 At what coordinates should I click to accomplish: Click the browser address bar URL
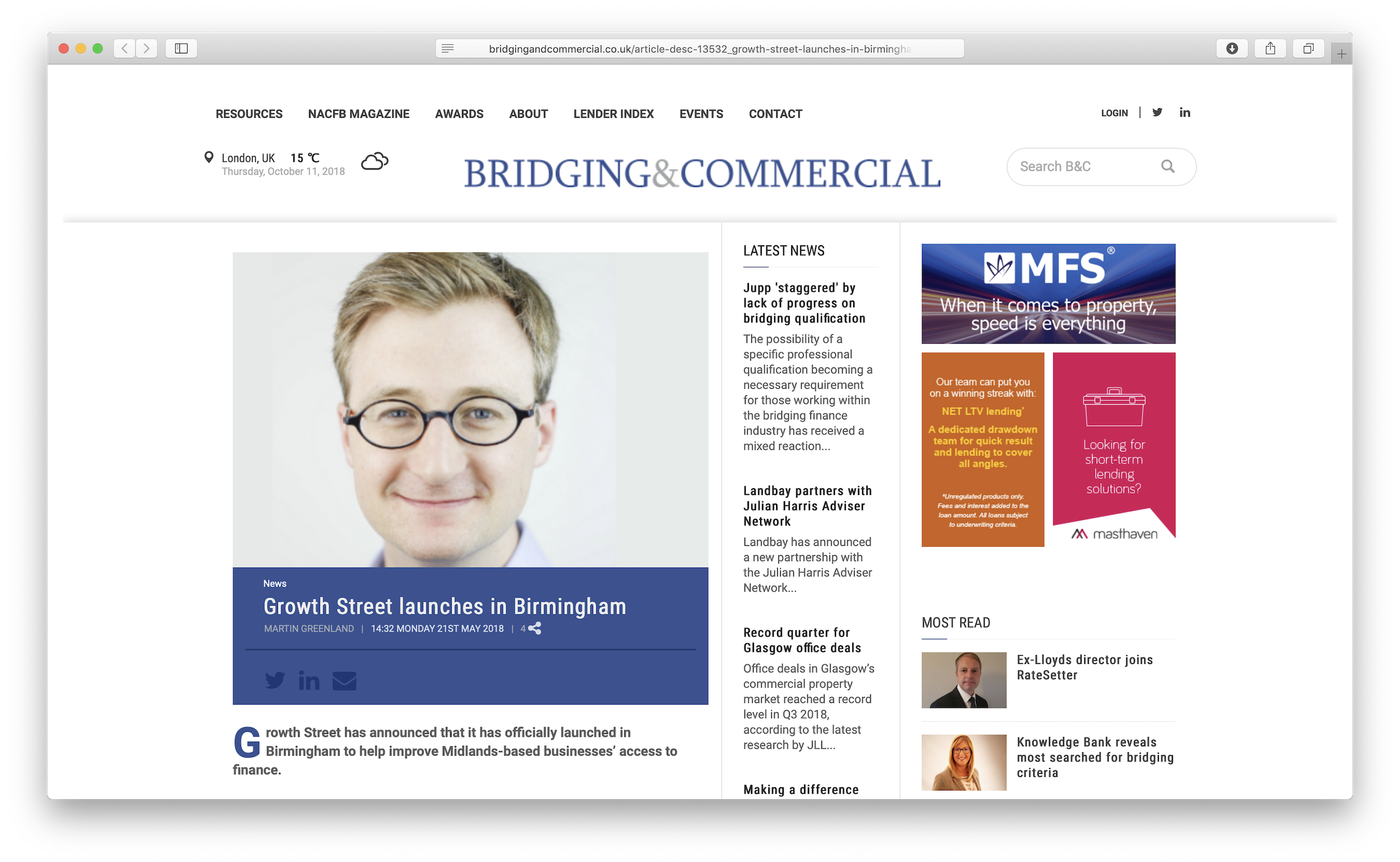(699, 49)
